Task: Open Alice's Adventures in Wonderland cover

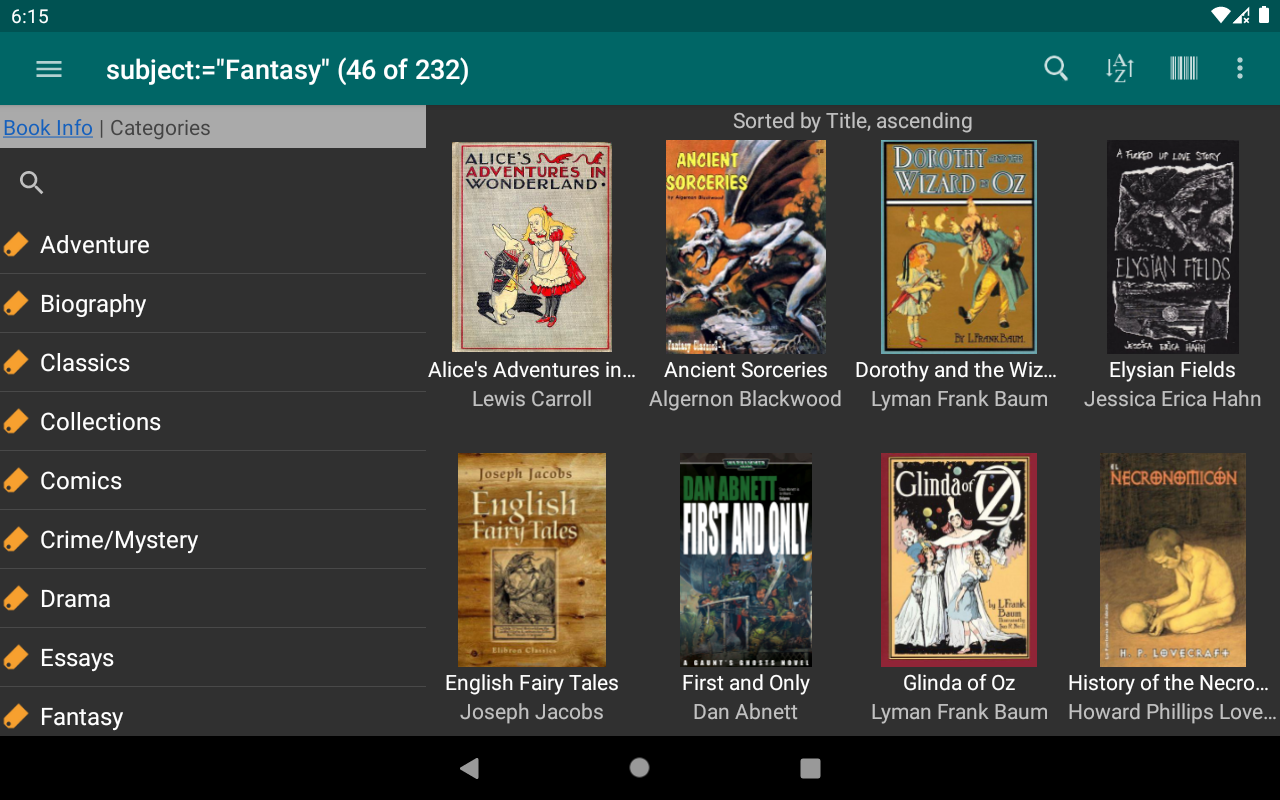Action: click(x=531, y=246)
